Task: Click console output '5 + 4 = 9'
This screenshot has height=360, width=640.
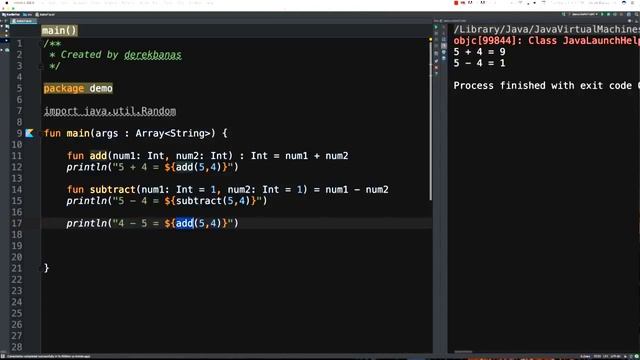Action: [x=479, y=52]
